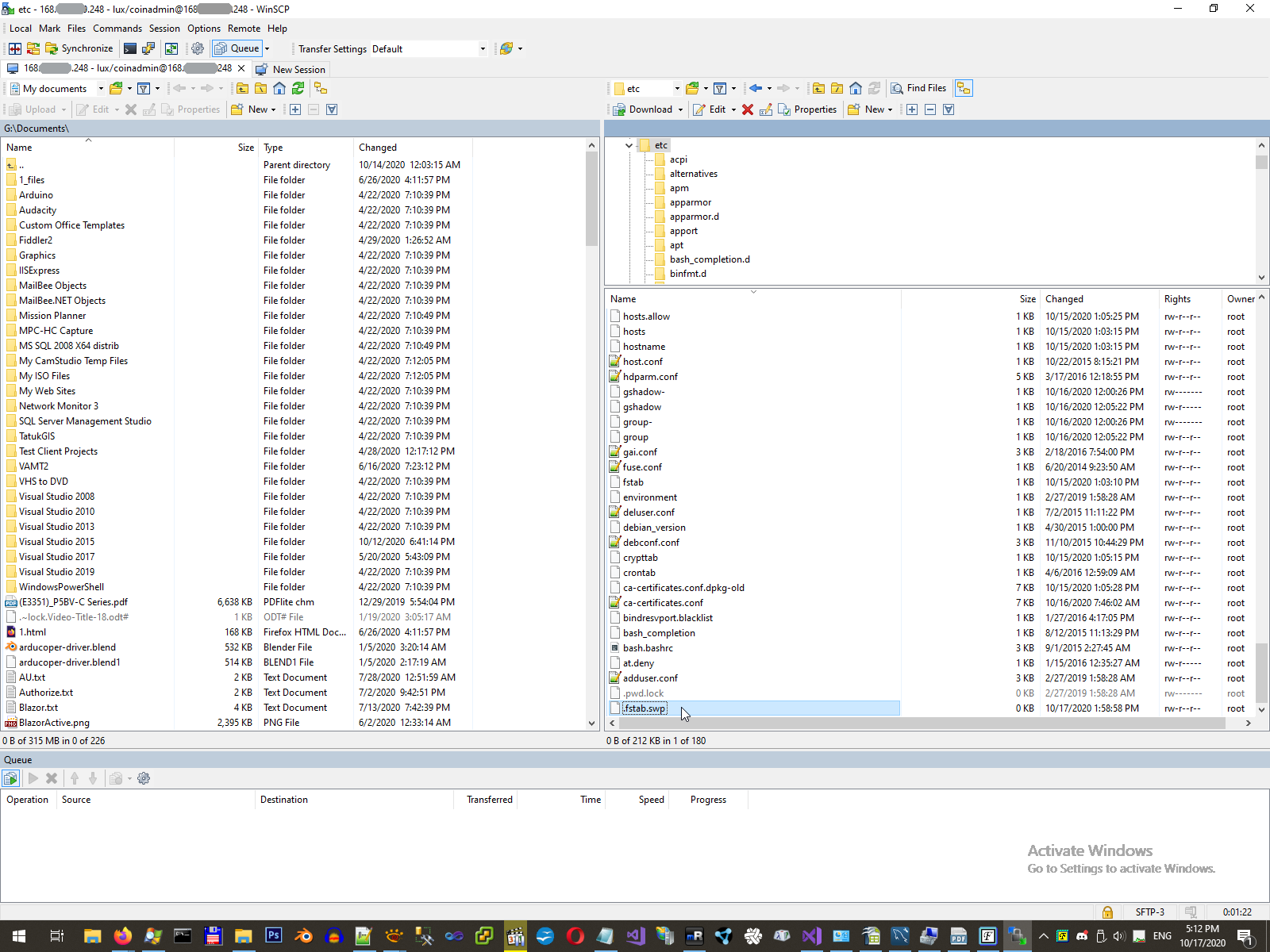Click remote Edit button
The width and height of the screenshot is (1270, 952).
click(710, 109)
